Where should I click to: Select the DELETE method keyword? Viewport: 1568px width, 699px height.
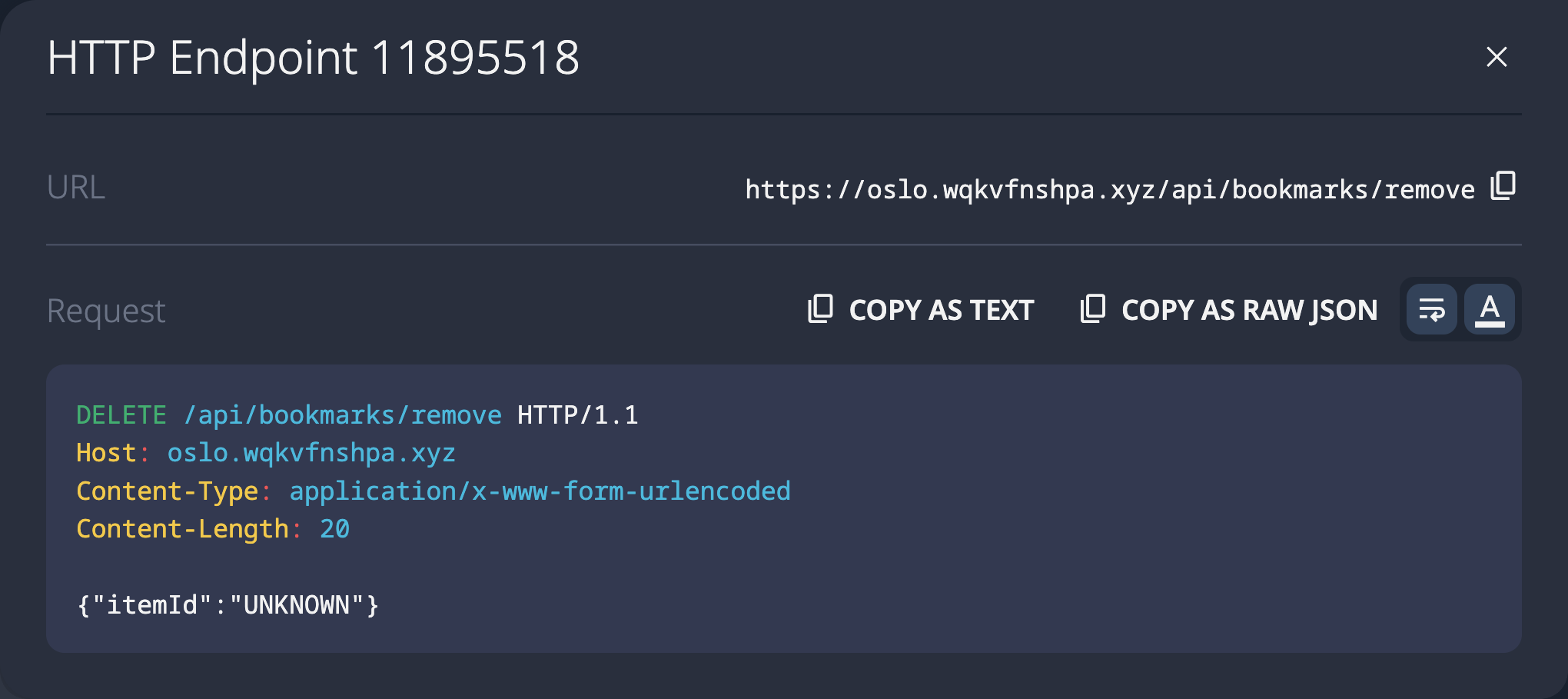click(x=121, y=414)
